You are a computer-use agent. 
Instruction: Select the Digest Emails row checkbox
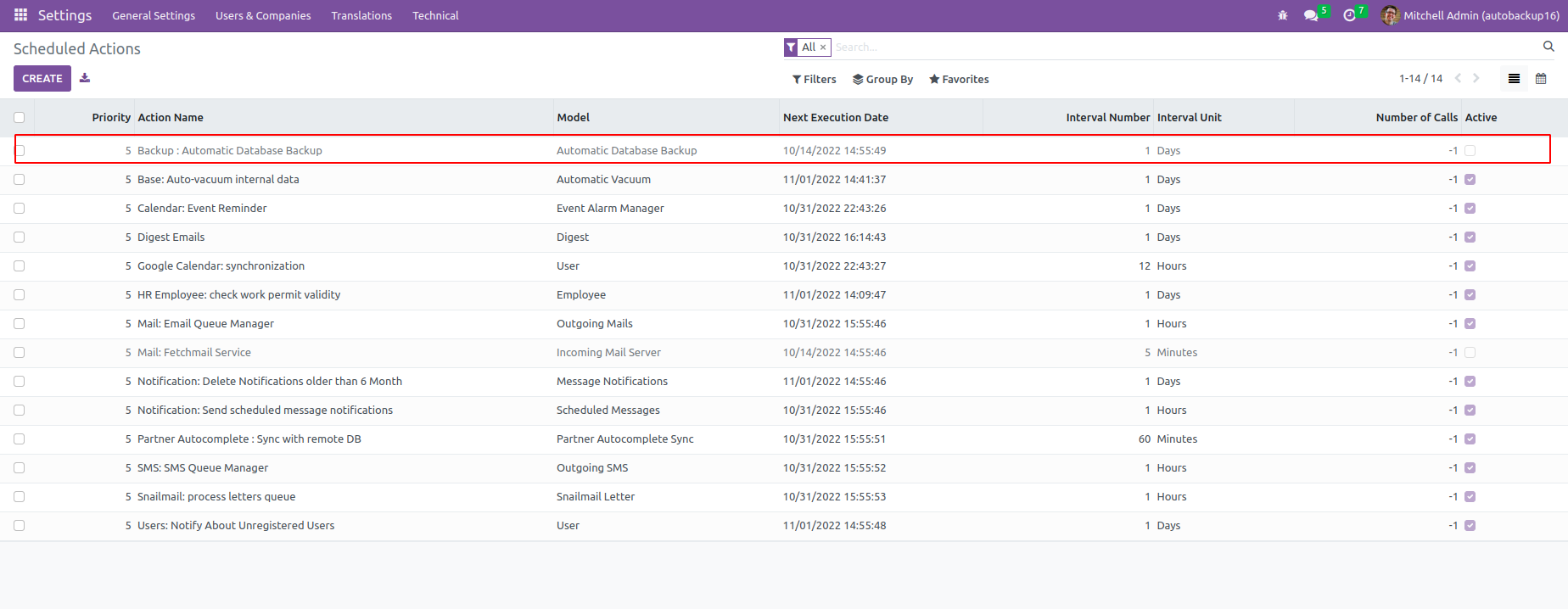20,237
